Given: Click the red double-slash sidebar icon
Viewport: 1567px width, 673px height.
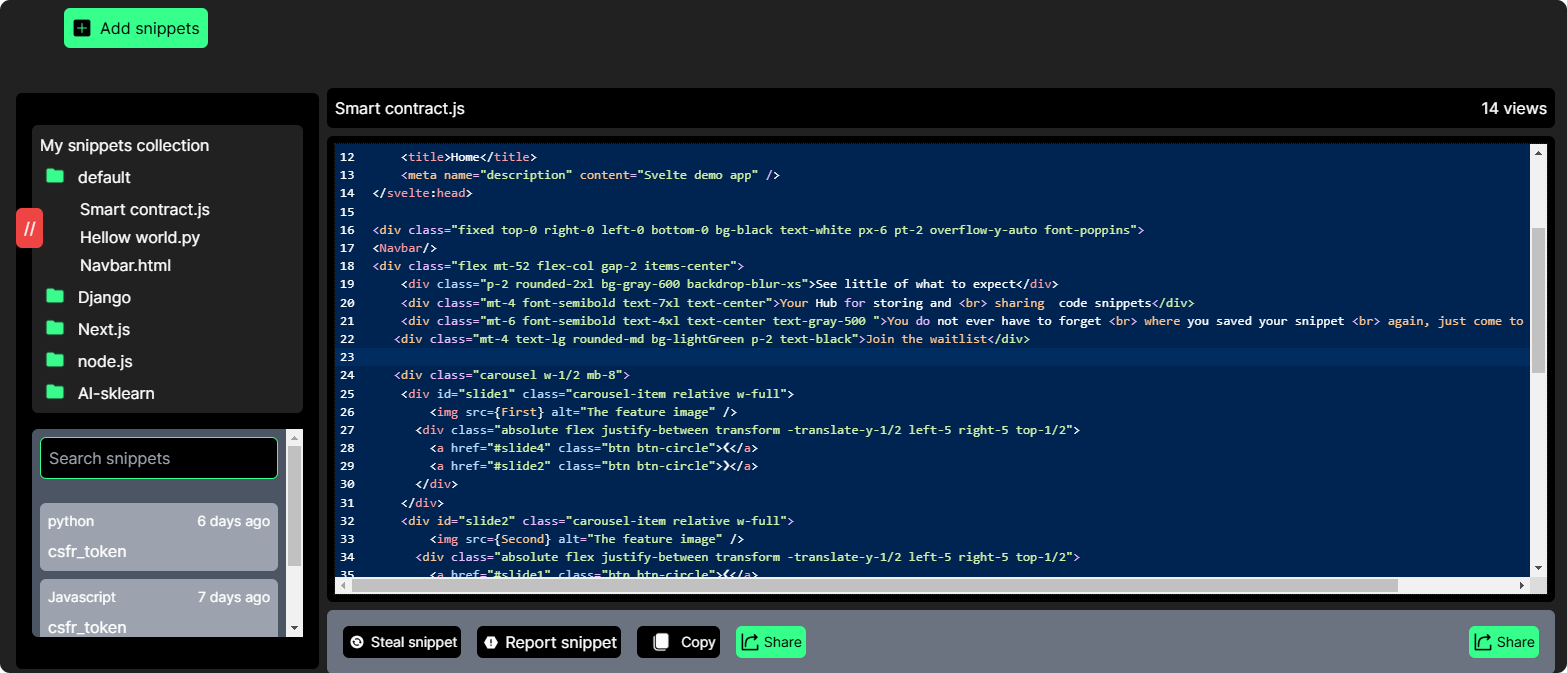Looking at the screenshot, I should point(29,228).
